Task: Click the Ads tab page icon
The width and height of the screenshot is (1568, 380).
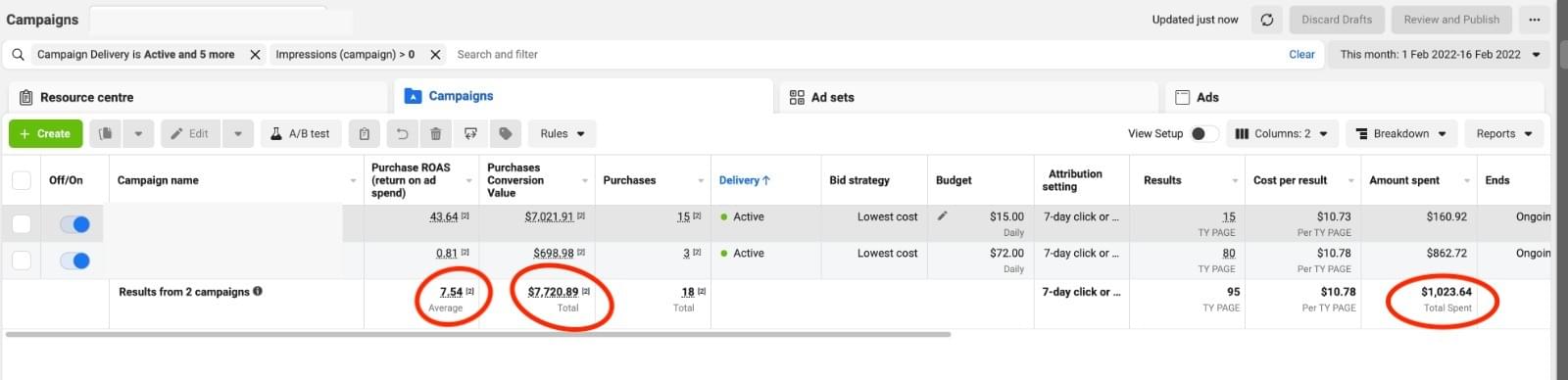Action: point(1182,97)
